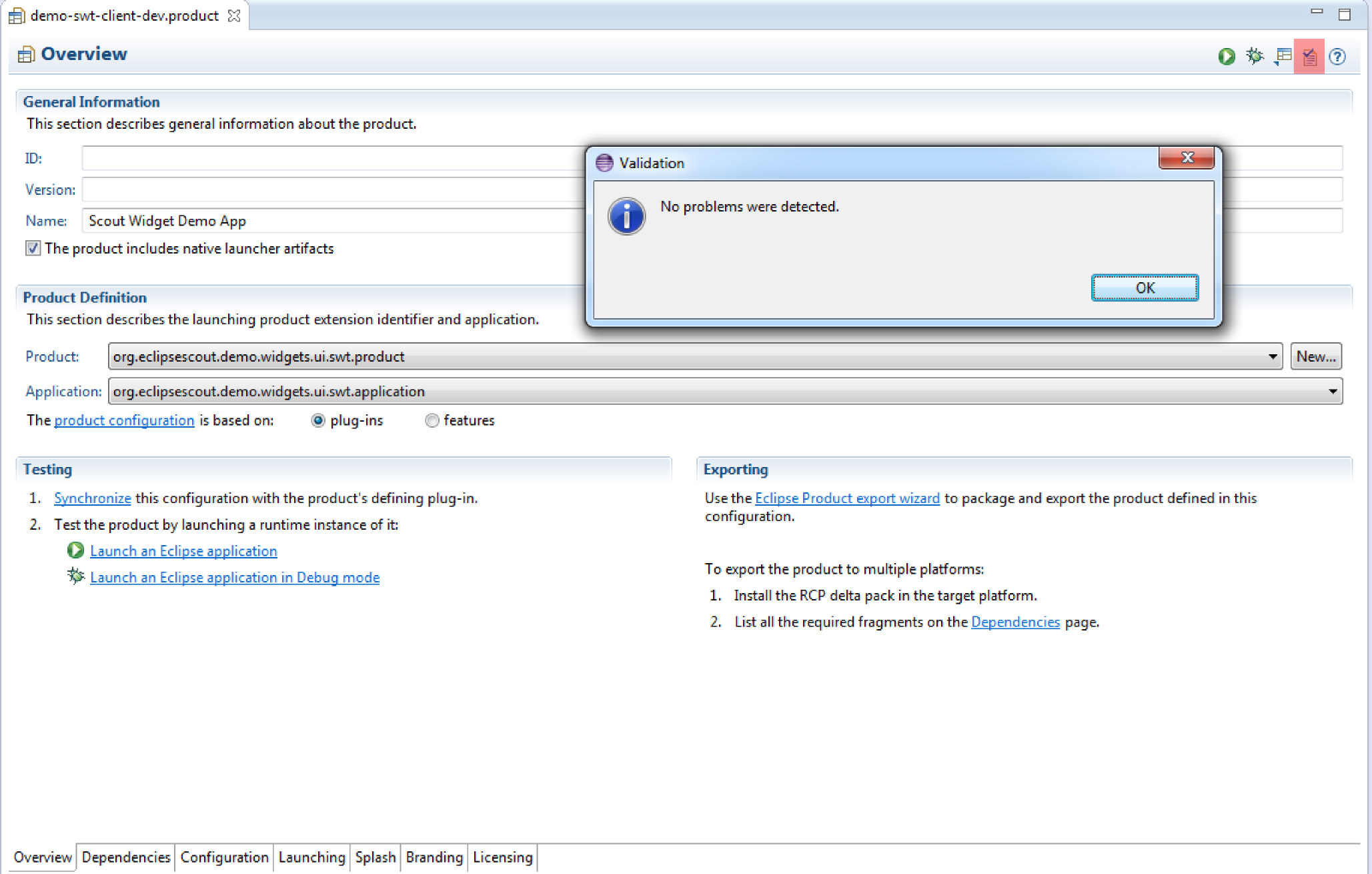Open the Product combo box dropdown arrow
The height and width of the screenshot is (874, 1372).
click(x=1273, y=356)
